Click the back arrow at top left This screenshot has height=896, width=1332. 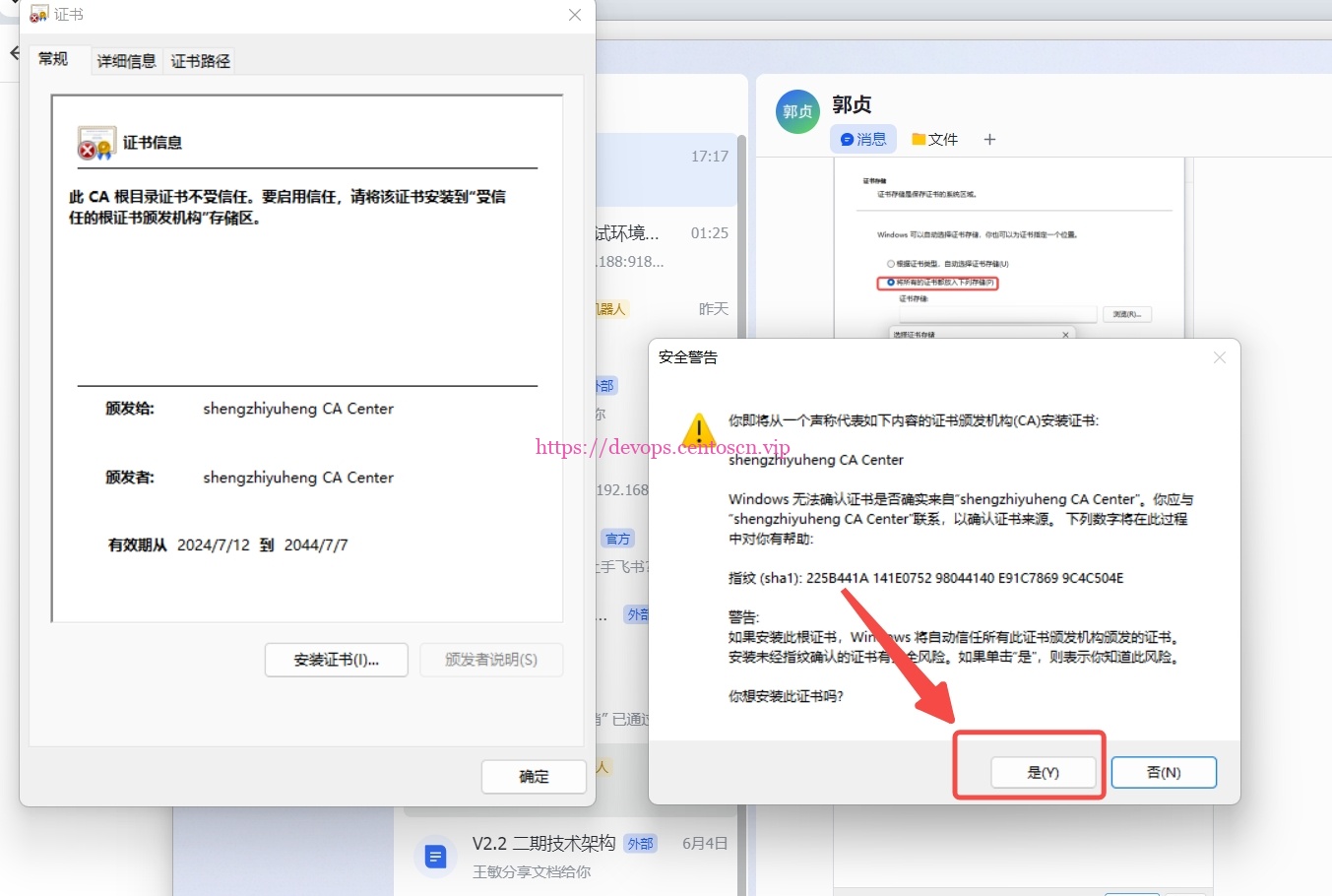pyautogui.click(x=14, y=53)
